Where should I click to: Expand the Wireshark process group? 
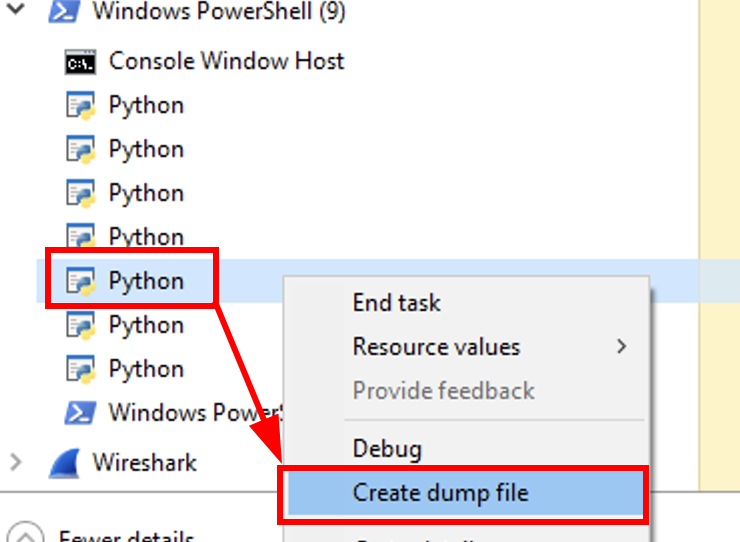pyautogui.click(x=15, y=462)
